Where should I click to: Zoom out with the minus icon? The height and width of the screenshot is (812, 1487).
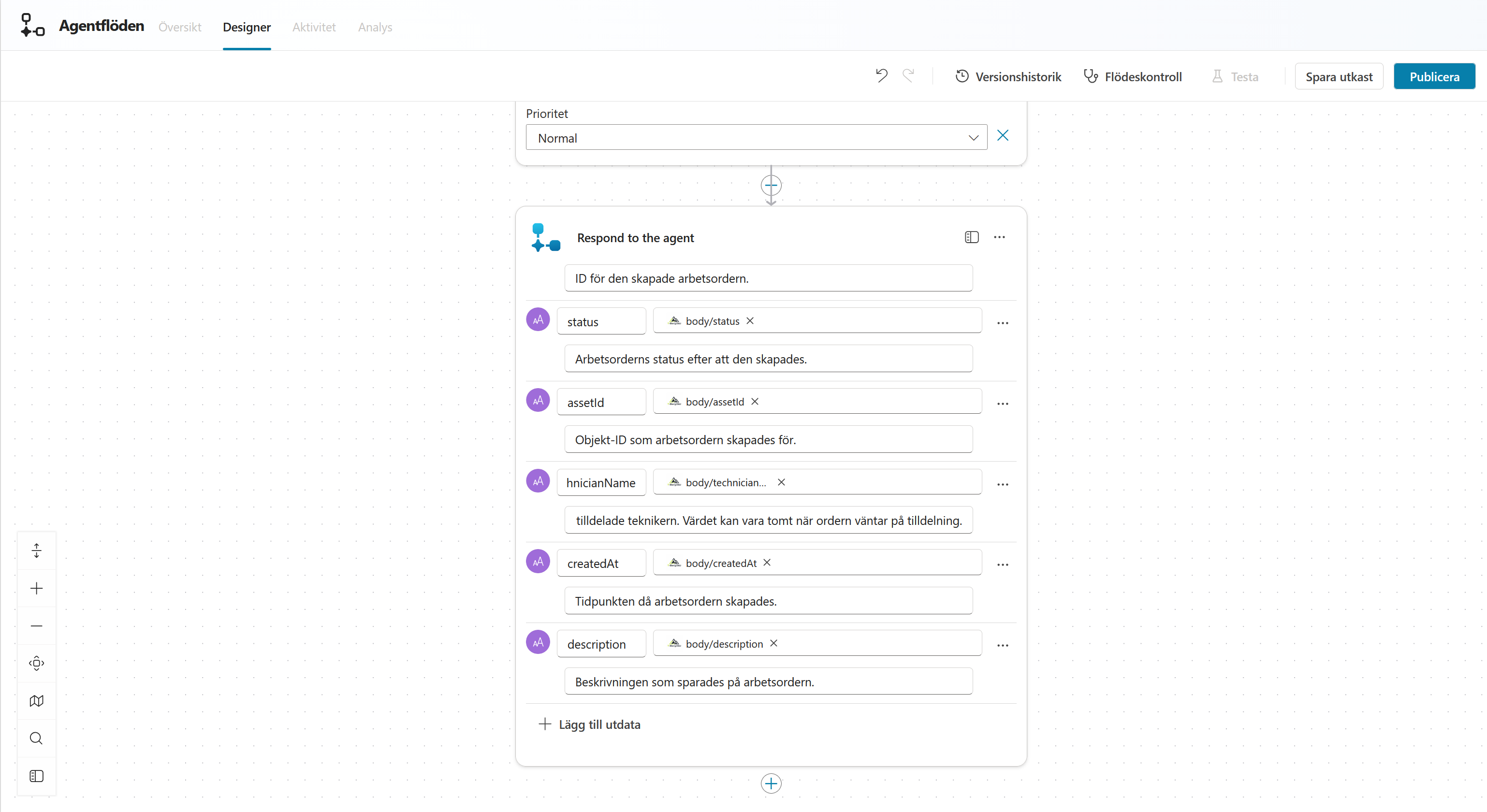tap(36, 625)
